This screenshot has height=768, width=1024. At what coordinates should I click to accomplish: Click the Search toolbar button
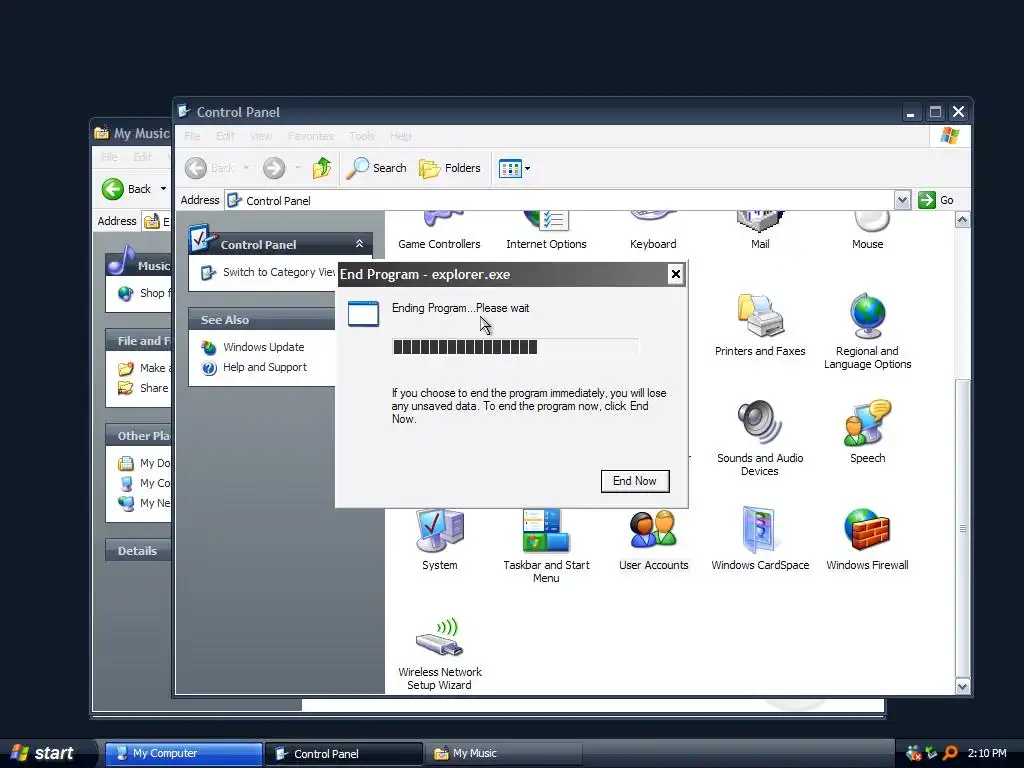pyautogui.click(x=376, y=168)
